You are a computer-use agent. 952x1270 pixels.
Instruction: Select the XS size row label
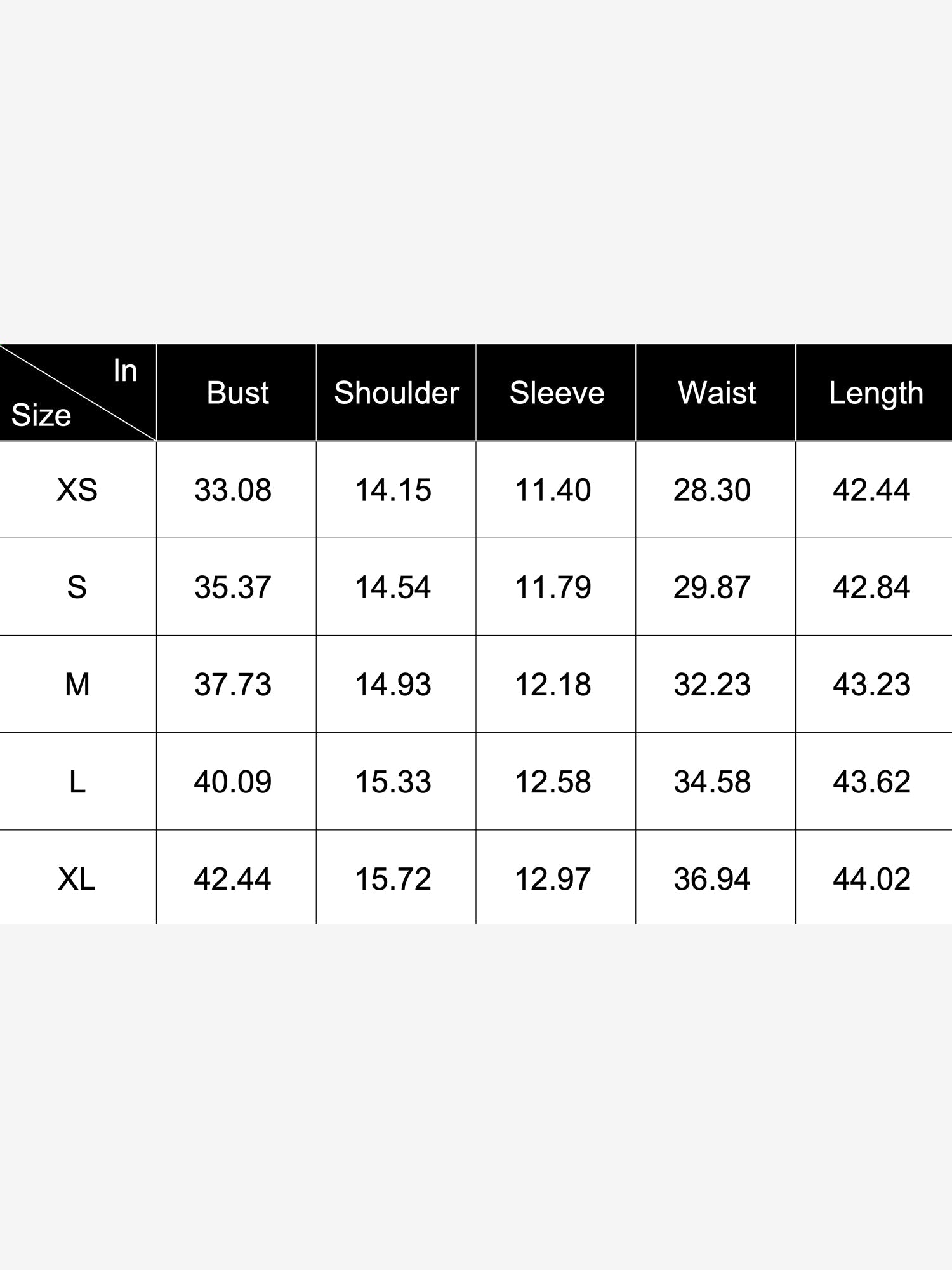click(77, 490)
